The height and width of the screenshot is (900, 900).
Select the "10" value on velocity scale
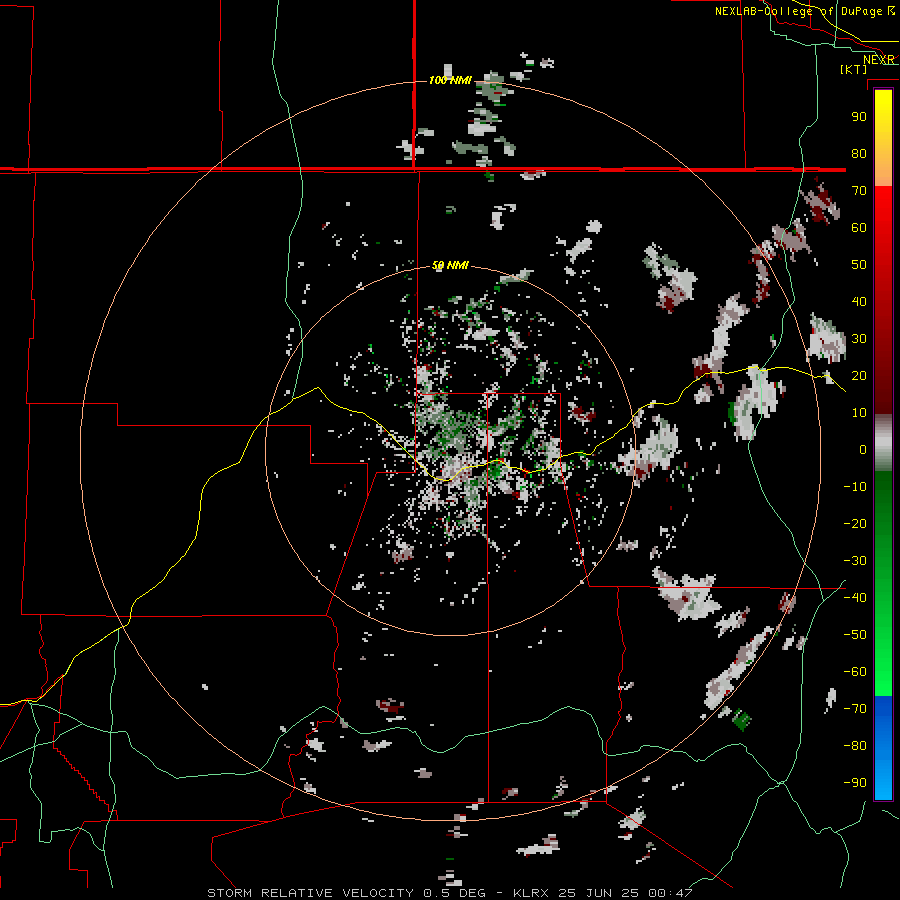[859, 413]
